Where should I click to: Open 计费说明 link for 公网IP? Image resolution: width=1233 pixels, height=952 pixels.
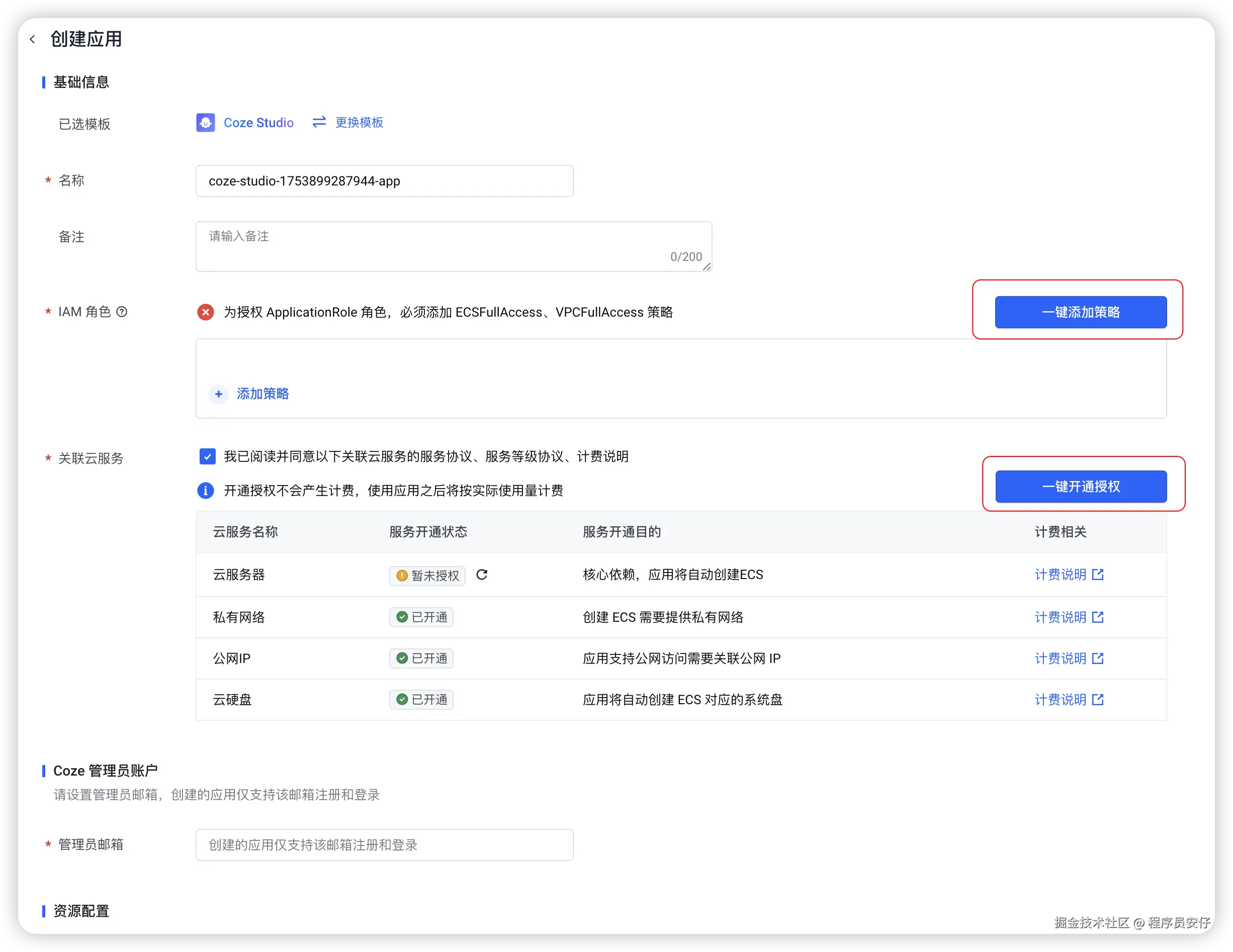pos(1060,658)
